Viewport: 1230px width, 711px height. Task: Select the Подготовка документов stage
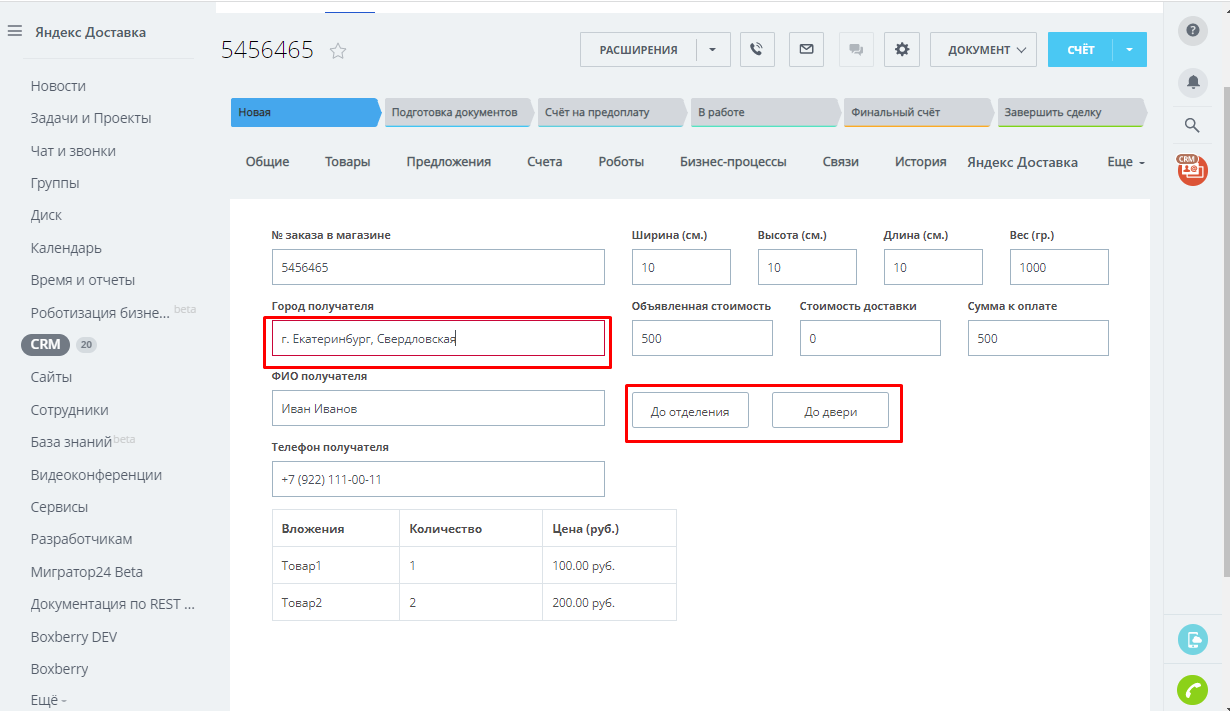(x=459, y=112)
